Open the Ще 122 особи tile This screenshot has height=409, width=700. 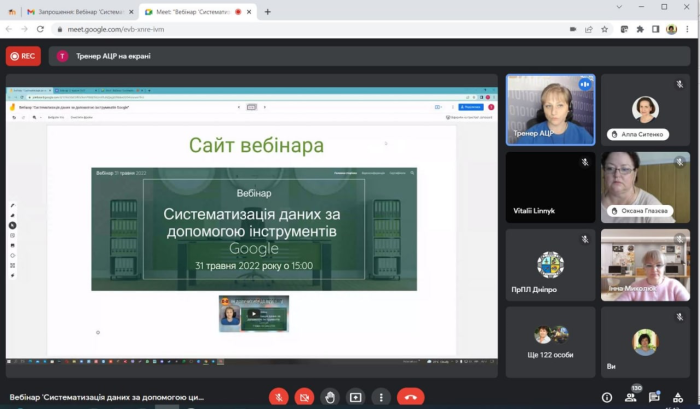(550, 342)
